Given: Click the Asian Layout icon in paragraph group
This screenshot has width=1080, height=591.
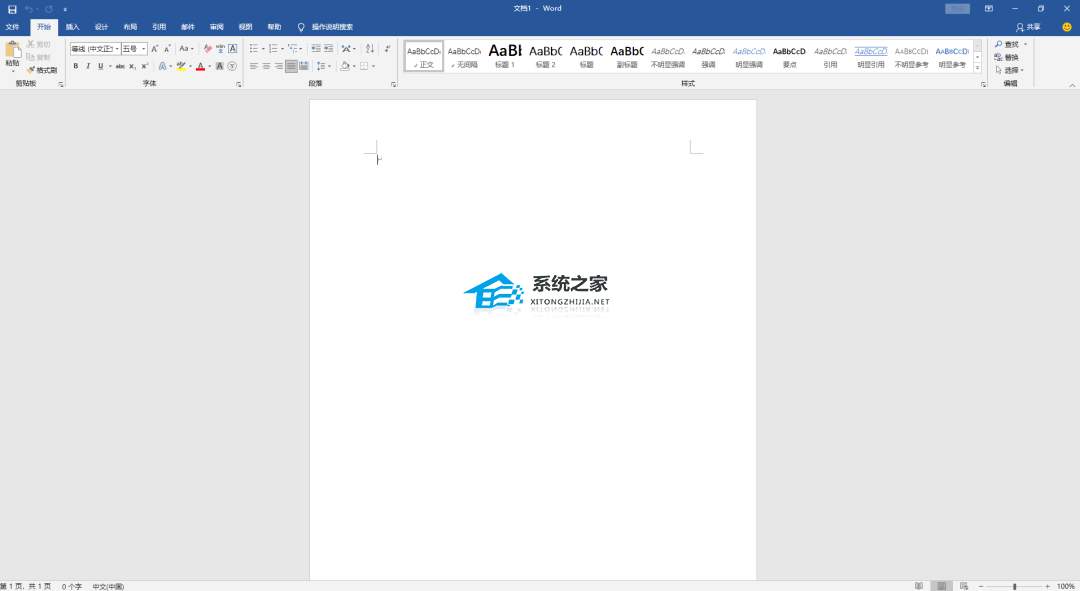Looking at the screenshot, I should coord(346,49).
